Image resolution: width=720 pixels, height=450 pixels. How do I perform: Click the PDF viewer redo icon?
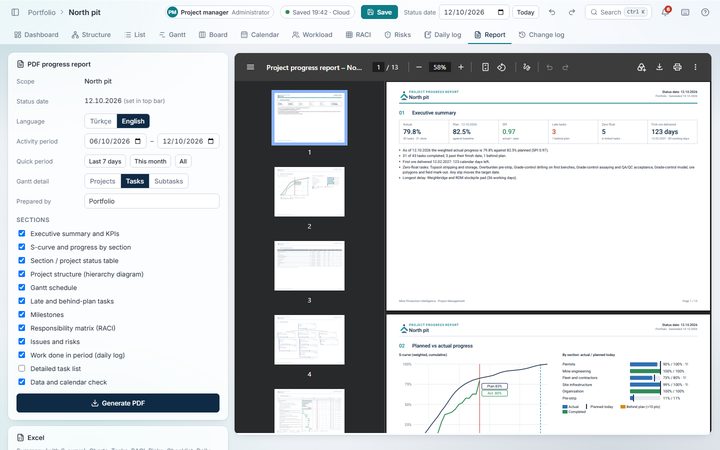coord(565,67)
